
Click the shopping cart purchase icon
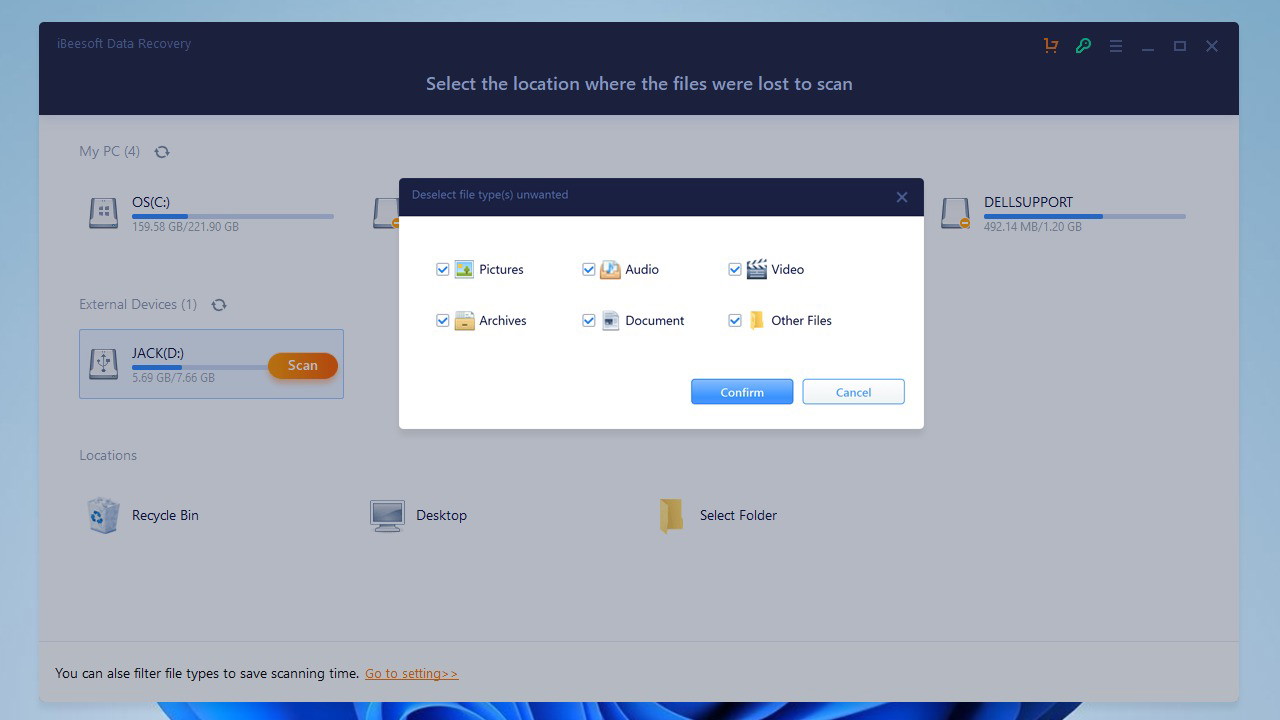pyautogui.click(x=1050, y=46)
